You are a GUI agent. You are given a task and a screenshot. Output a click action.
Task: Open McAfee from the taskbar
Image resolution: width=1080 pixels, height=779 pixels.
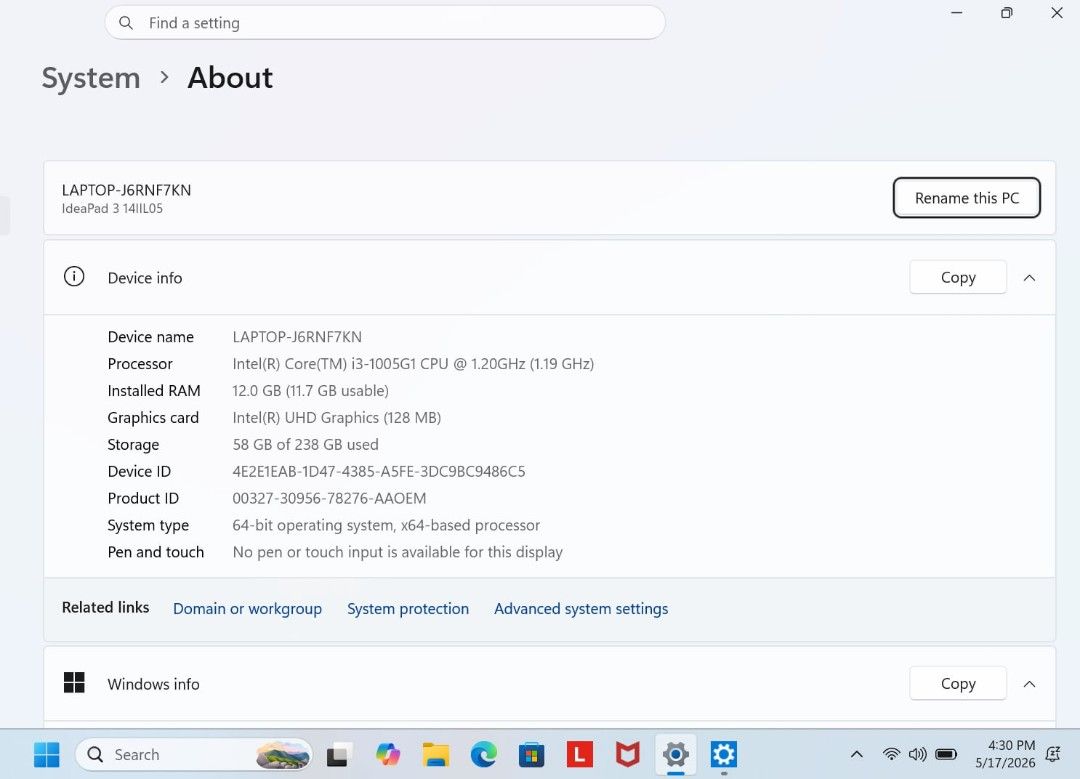[x=627, y=755]
